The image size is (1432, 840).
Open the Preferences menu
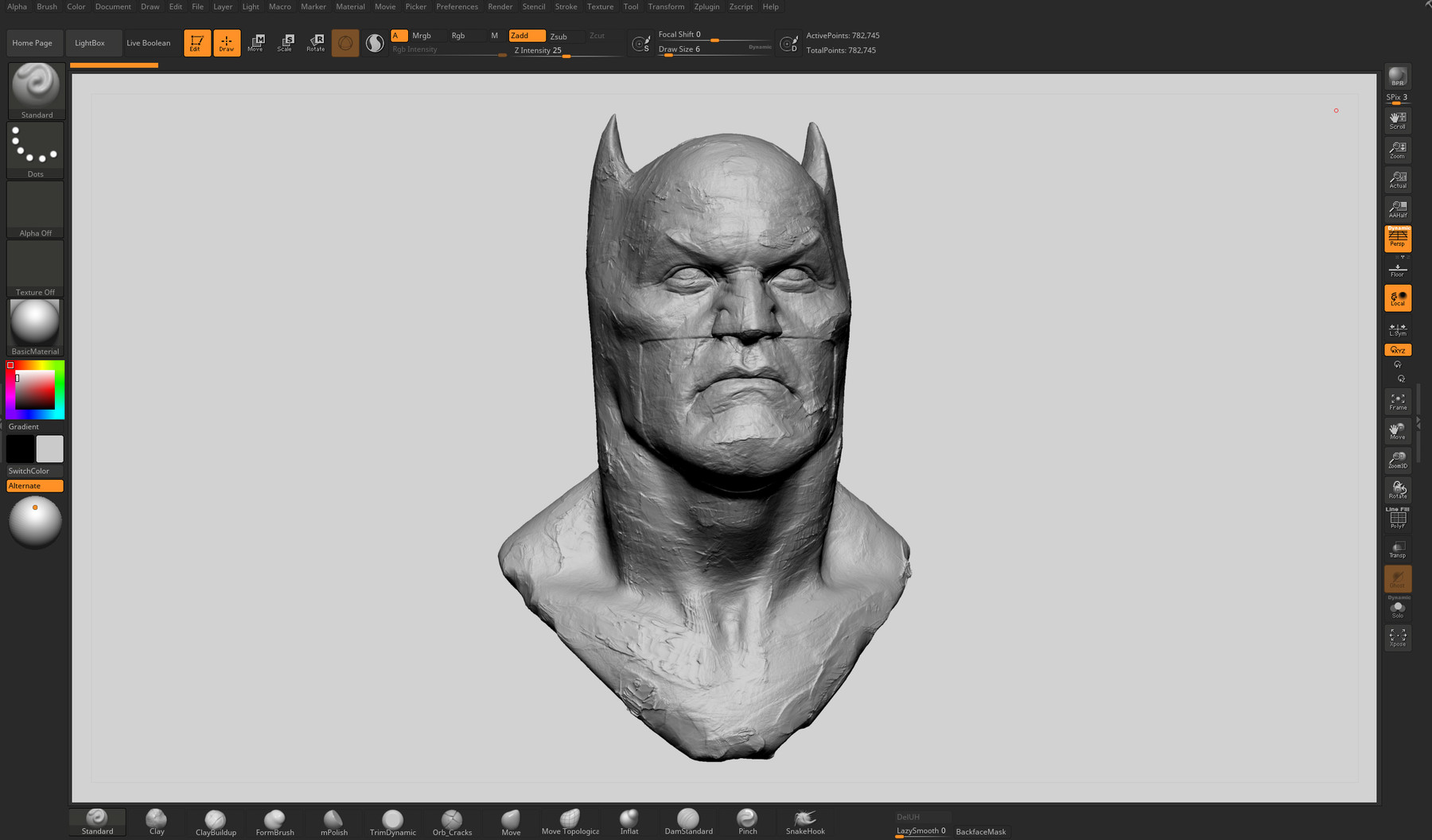457,6
